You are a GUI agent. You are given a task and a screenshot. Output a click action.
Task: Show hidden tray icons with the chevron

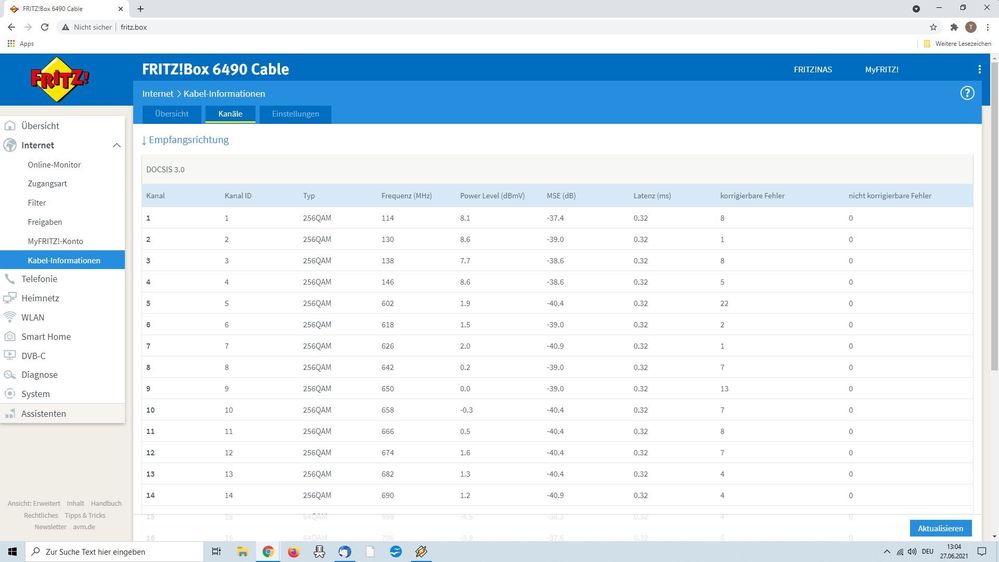click(x=886, y=551)
